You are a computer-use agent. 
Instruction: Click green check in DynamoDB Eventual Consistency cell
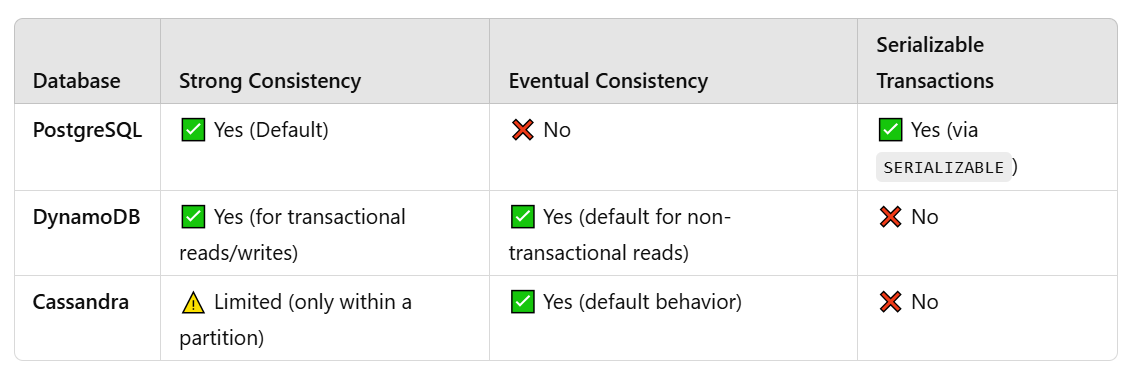(522, 217)
